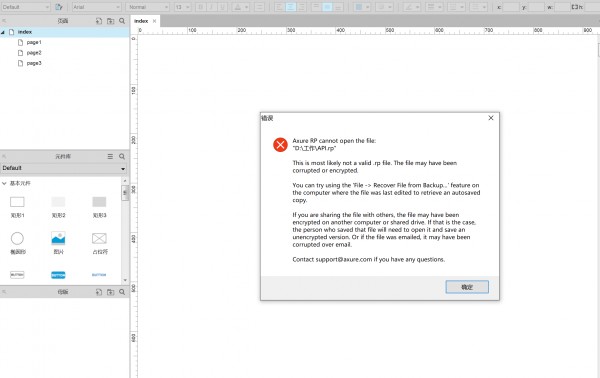The height and width of the screenshot is (378, 600).
Task: Align text to the right
Action: pos(302,7)
